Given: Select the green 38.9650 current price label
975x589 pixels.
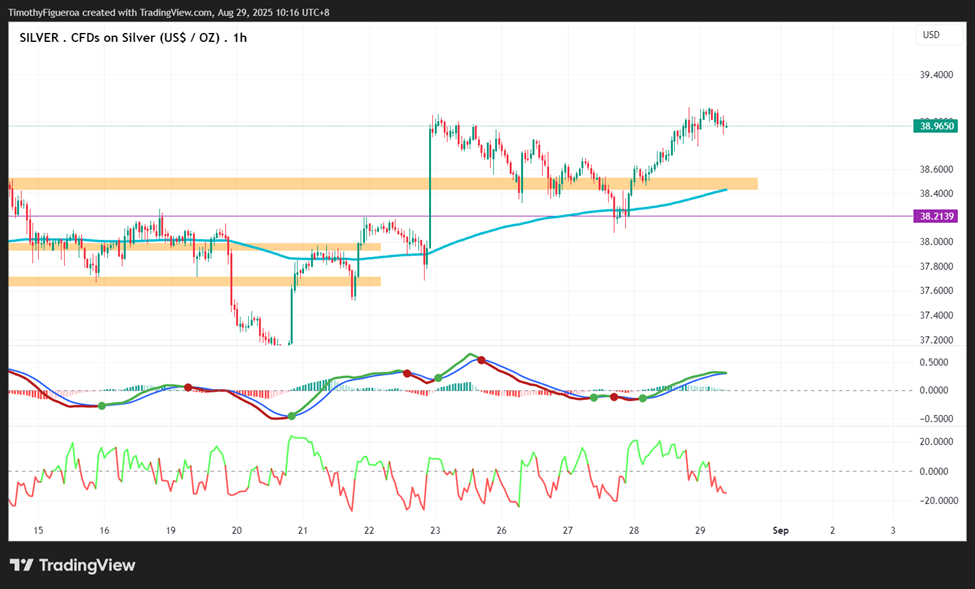Looking at the screenshot, I should [x=935, y=126].
